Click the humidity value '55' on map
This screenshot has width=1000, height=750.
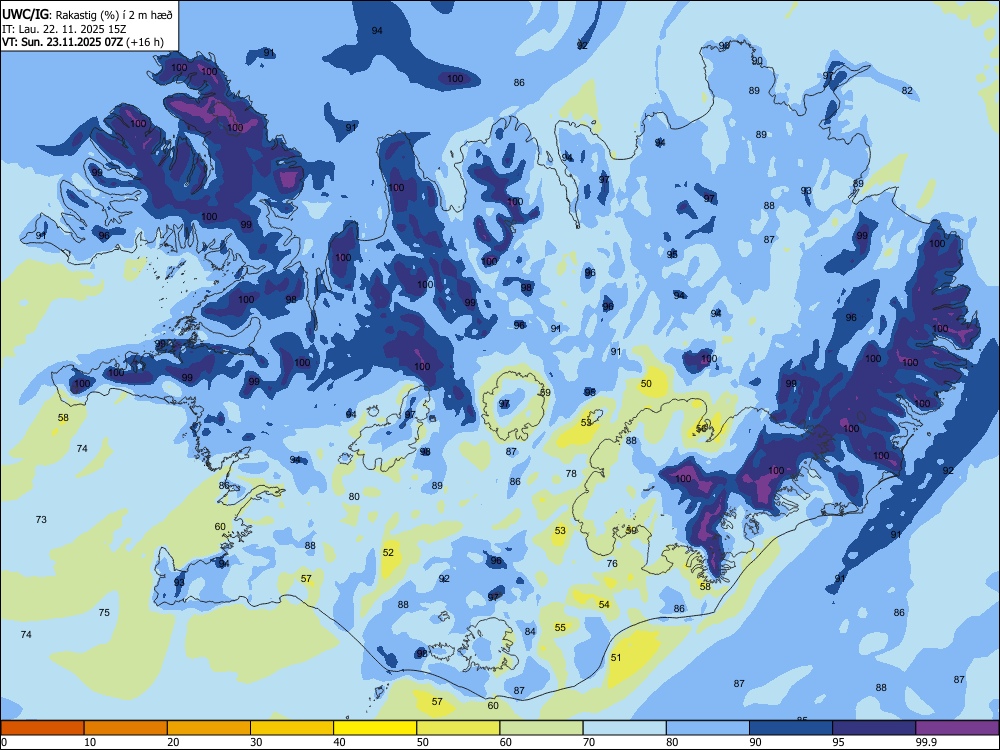(x=560, y=628)
